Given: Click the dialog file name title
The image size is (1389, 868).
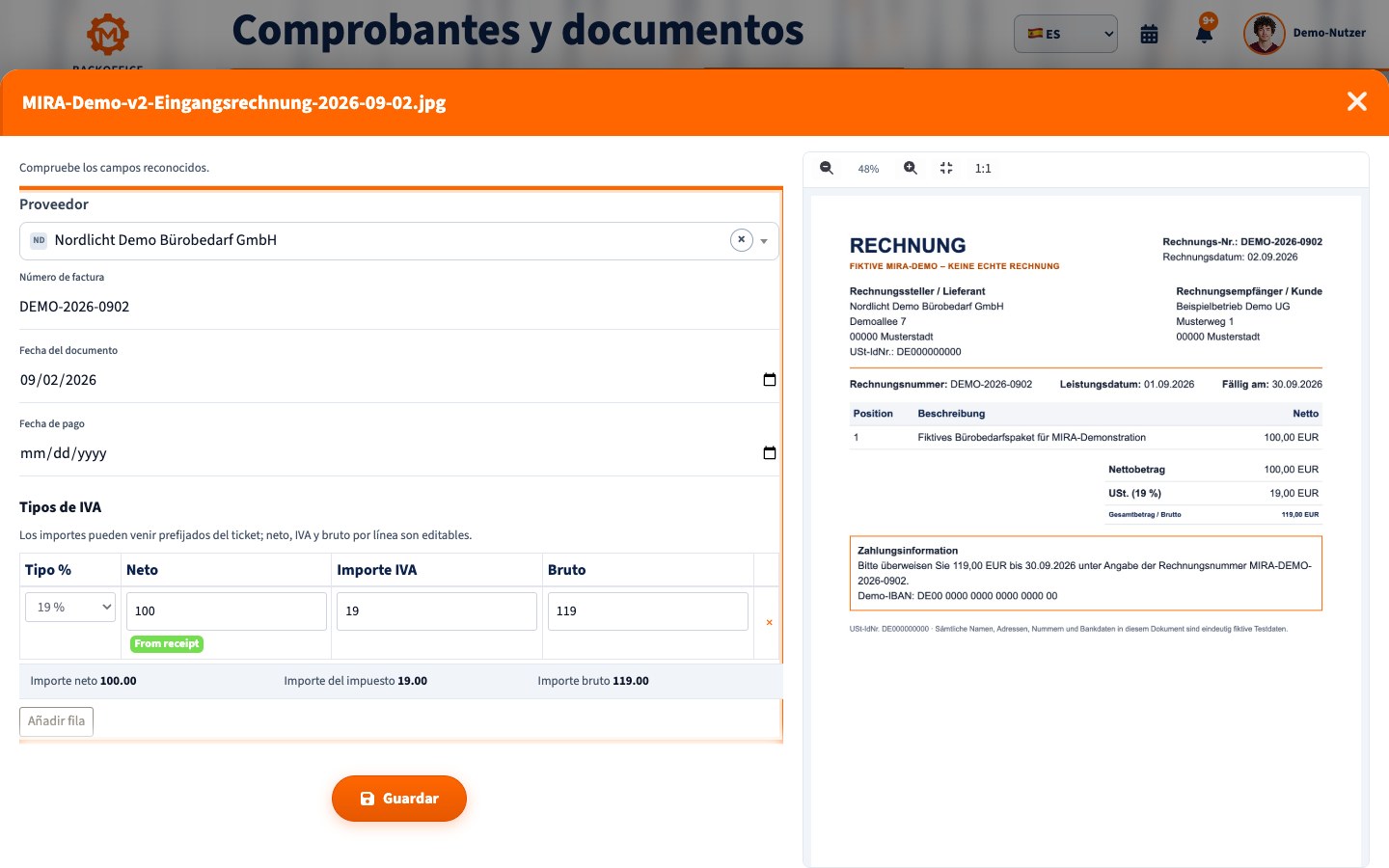Looking at the screenshot, I should click(x=233, y=102).
